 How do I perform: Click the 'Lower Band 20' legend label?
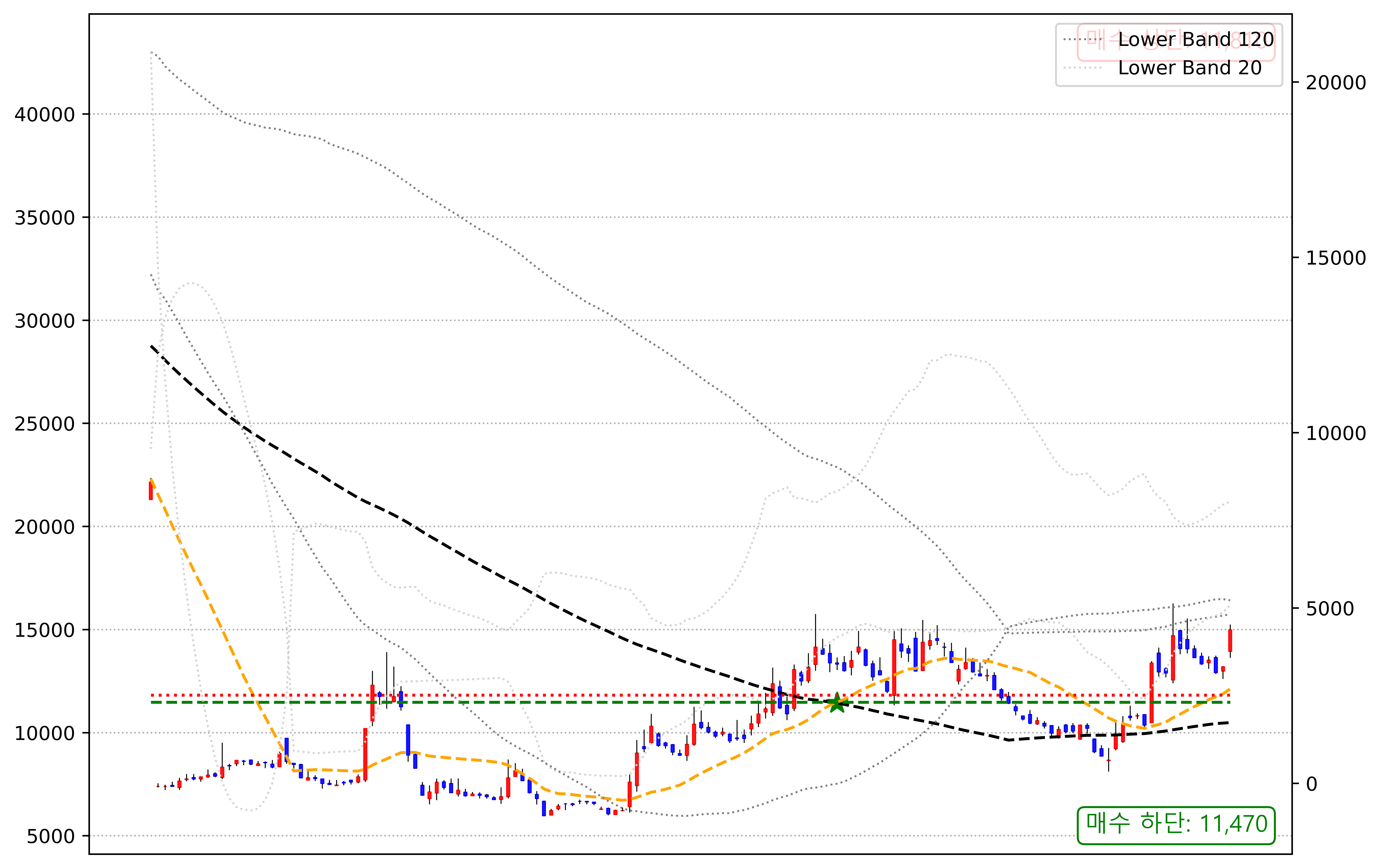pyautogui.click(x=1190, y=68)
